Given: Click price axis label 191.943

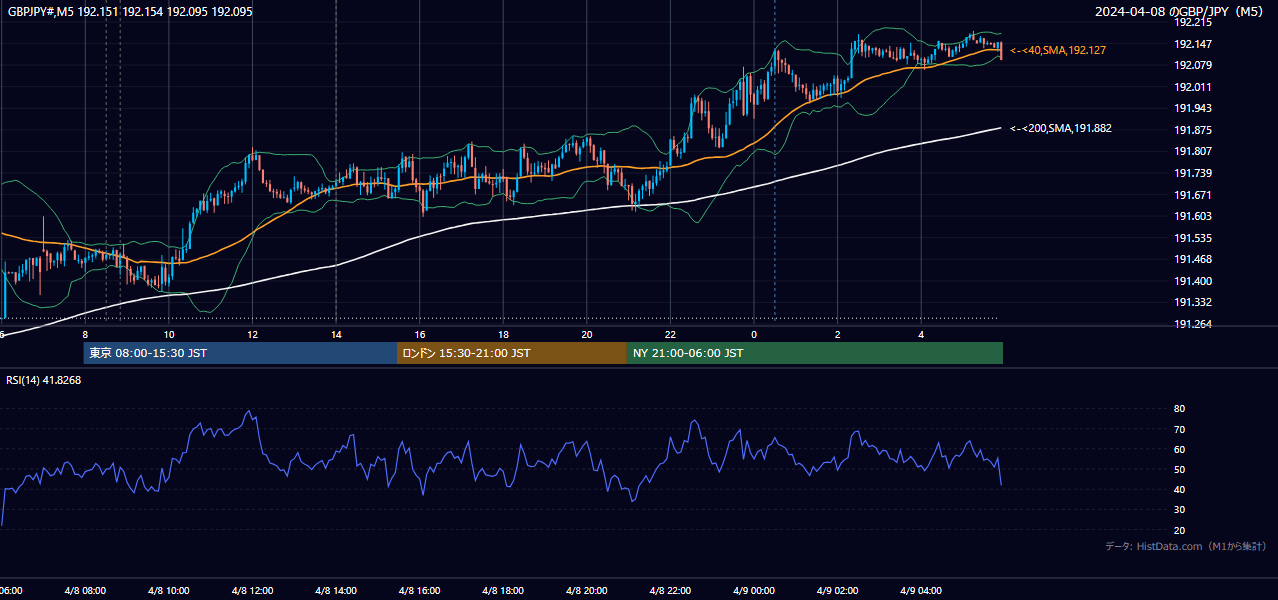Looking at the screenshot, I should point(1192,108).
